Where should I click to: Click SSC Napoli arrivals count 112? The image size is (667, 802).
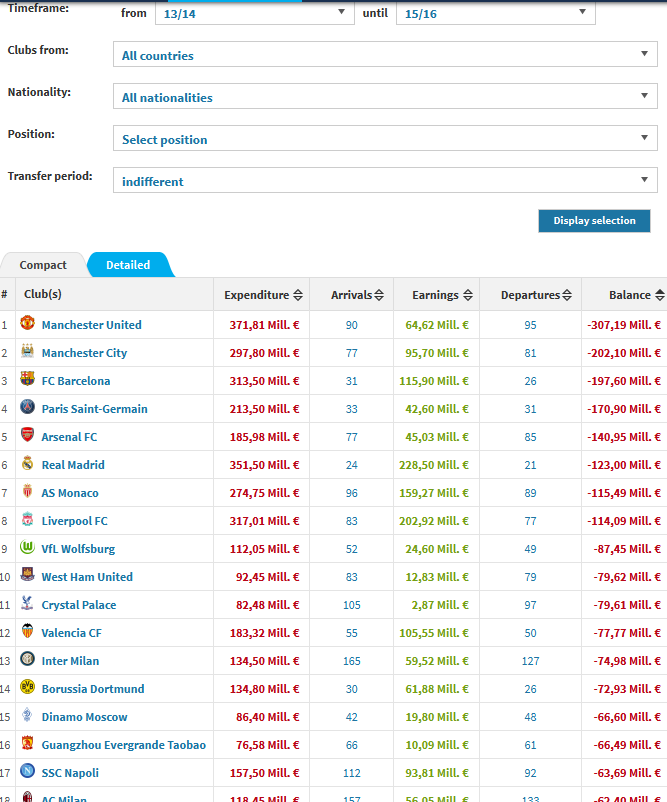click(x=351, y=773)
